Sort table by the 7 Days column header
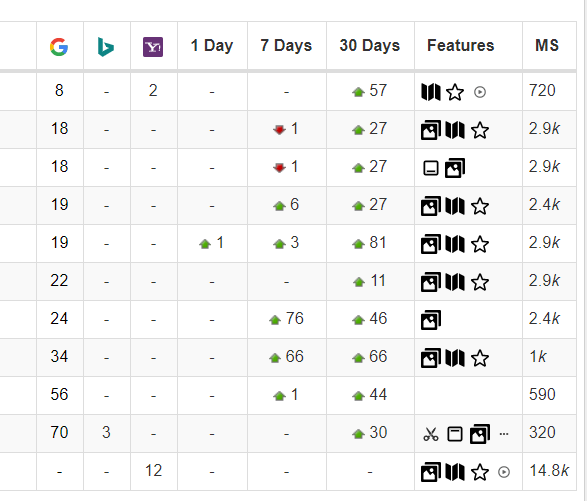587x501 pixels. tap(286, 45)
